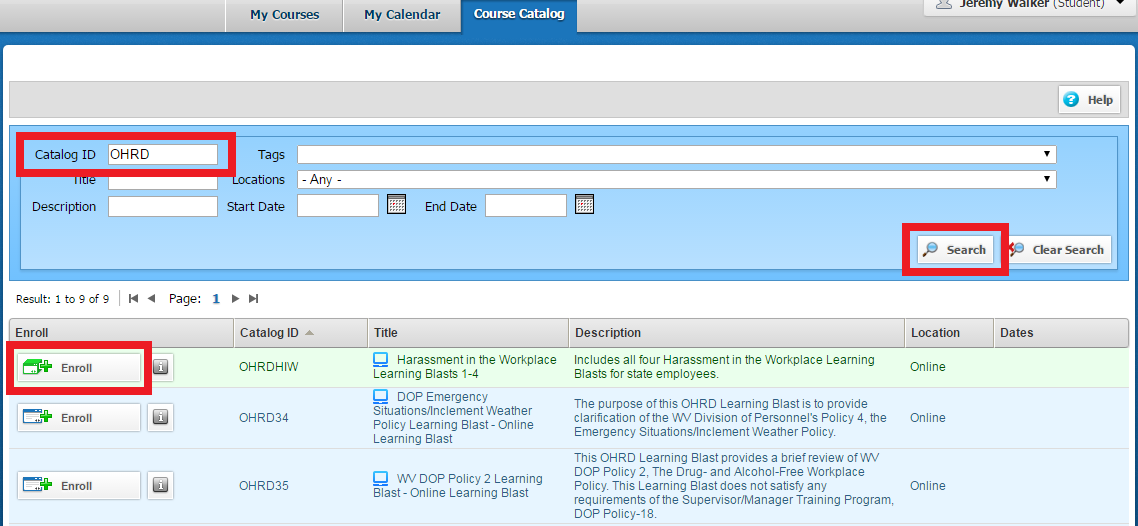Enroll in the OHRDHIW harassment course
Image resolution: width=1138 pixels, height=526 pixels.
(79, 368)
